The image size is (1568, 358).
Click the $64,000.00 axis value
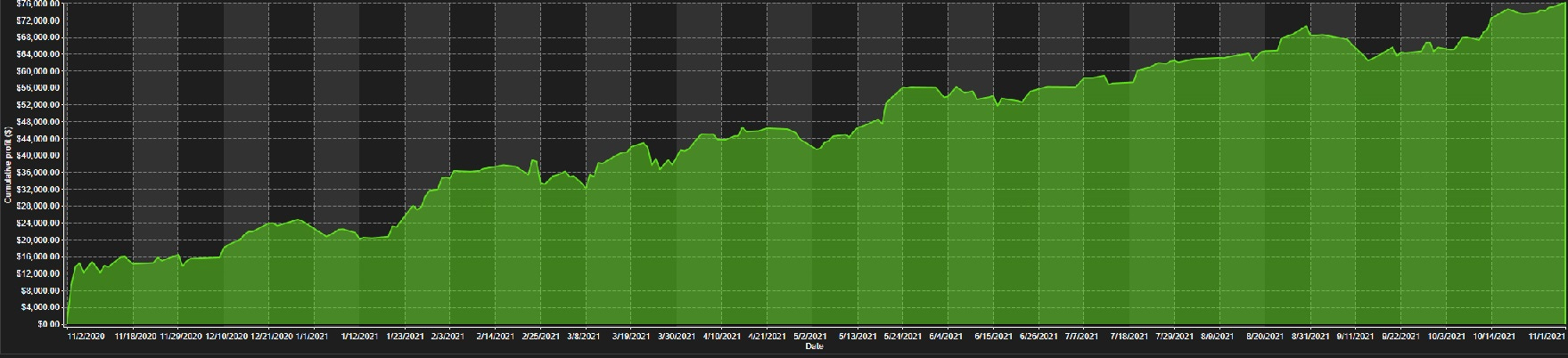(37, 54)
